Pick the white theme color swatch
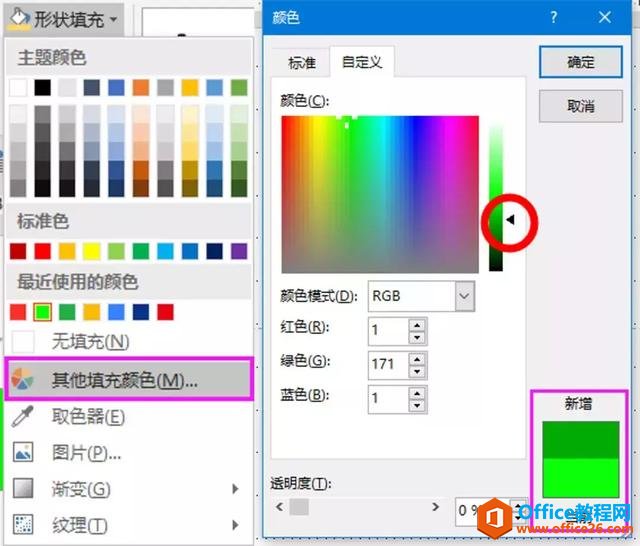Viewport: 640px width, 546px height. tap(18, 87)
